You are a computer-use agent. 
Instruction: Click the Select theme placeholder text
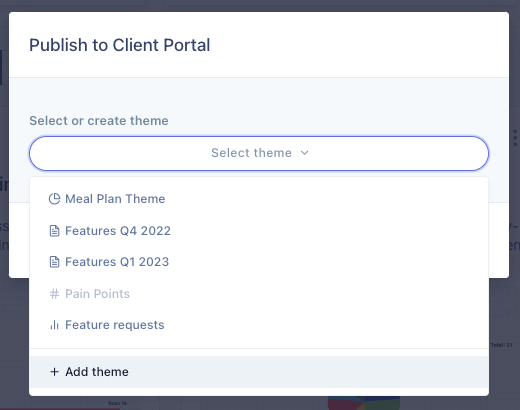point(252,153)
